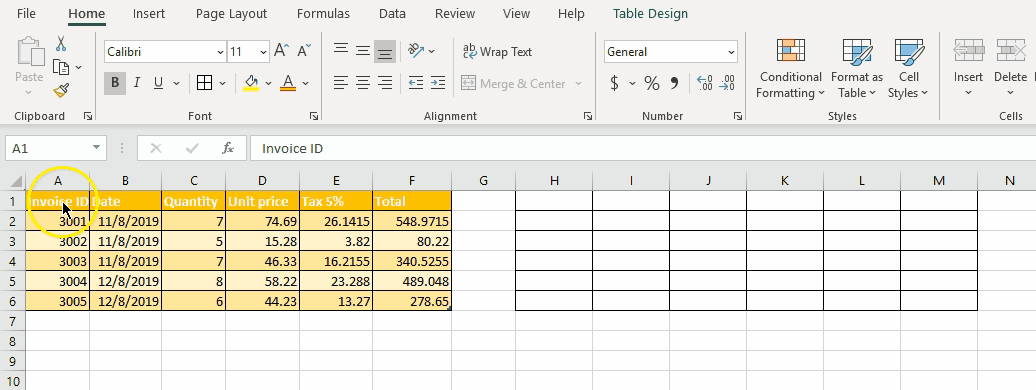Click Decrease Indent icon
Viewport: 1036px width, 390px height.
coord(416,83)
